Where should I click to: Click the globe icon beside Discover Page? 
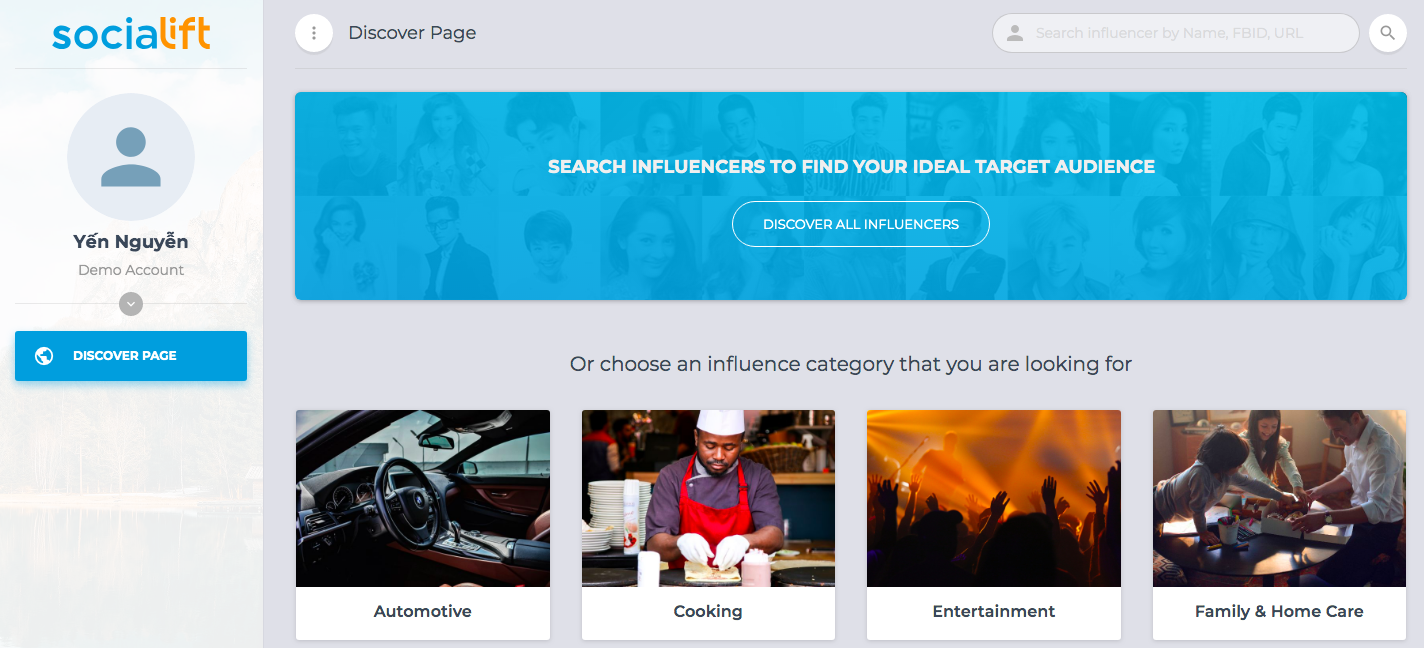[44, 356]
